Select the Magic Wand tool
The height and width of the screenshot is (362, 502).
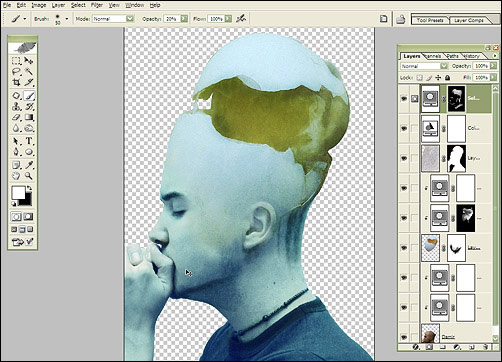click(29, 71)
